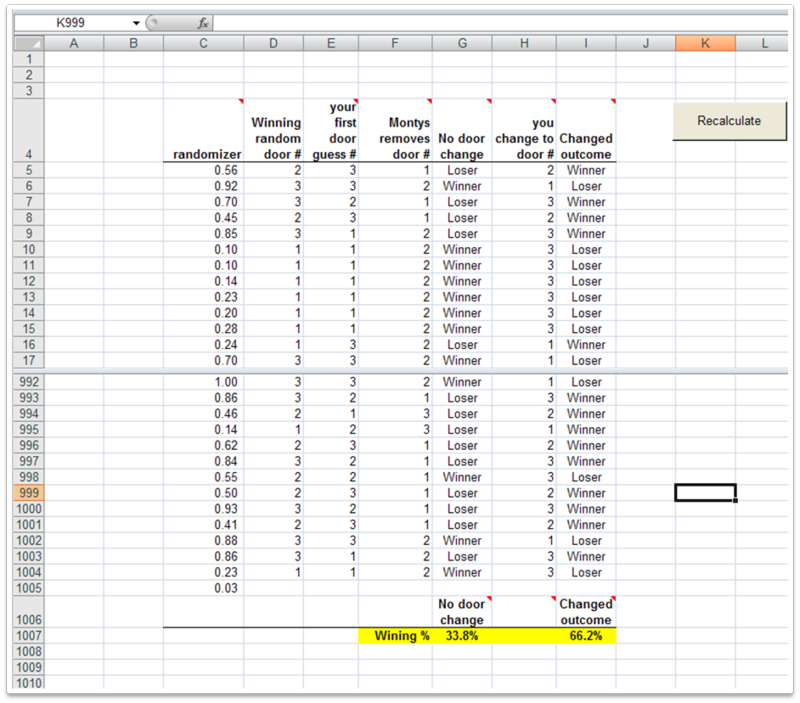The width and height of the screenshot is (800, 703).
Task: Click the active cell K999
Action: point(706,493)
